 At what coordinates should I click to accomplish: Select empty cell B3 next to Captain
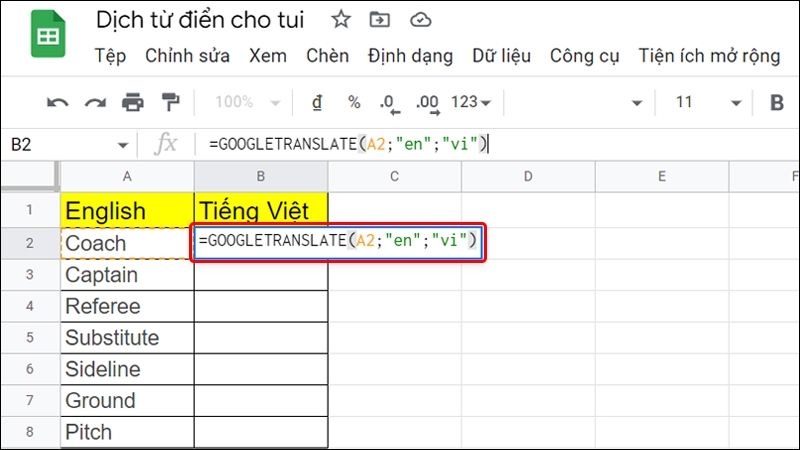pyautogui.click(x=261, y=276)
